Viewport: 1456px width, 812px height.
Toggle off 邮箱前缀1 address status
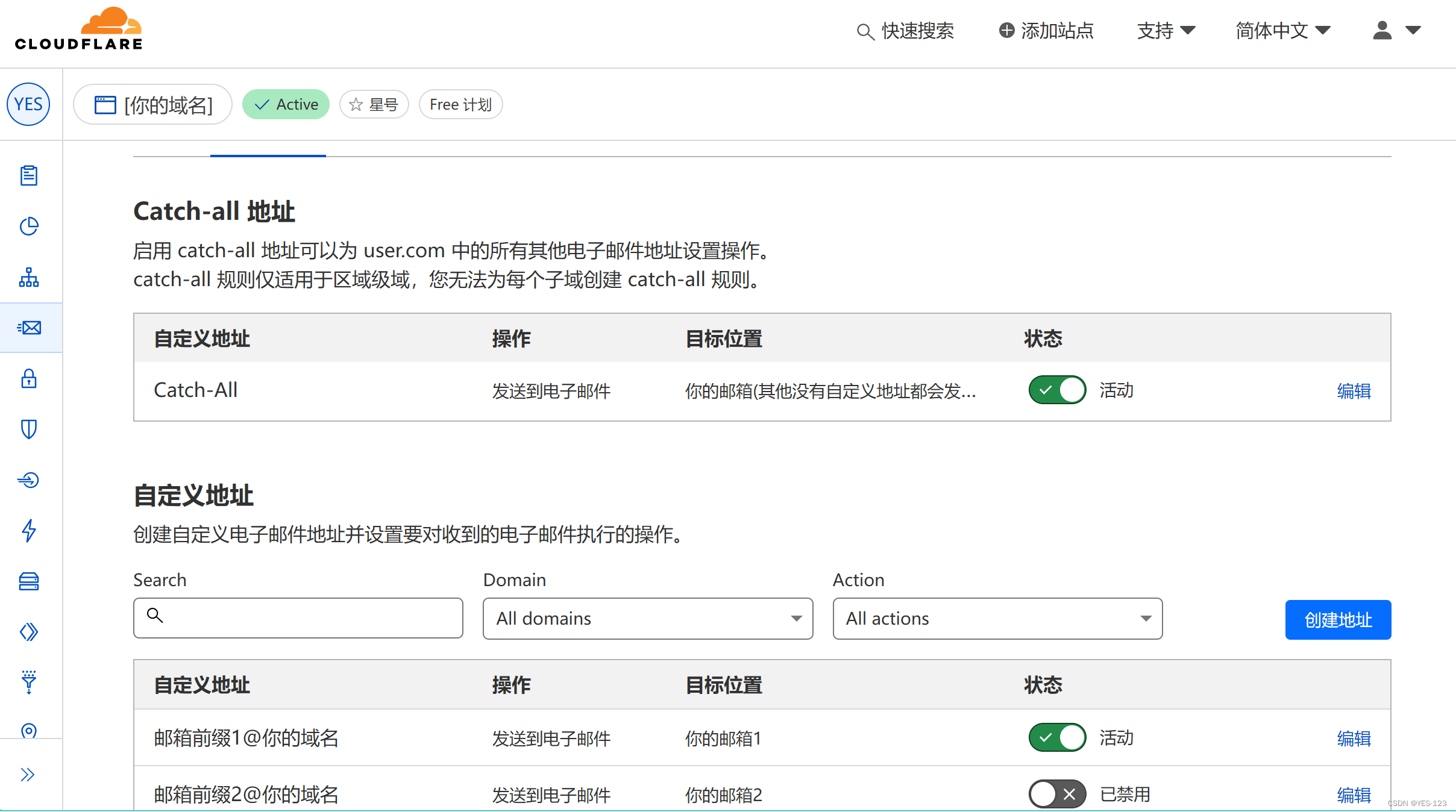1057,737
